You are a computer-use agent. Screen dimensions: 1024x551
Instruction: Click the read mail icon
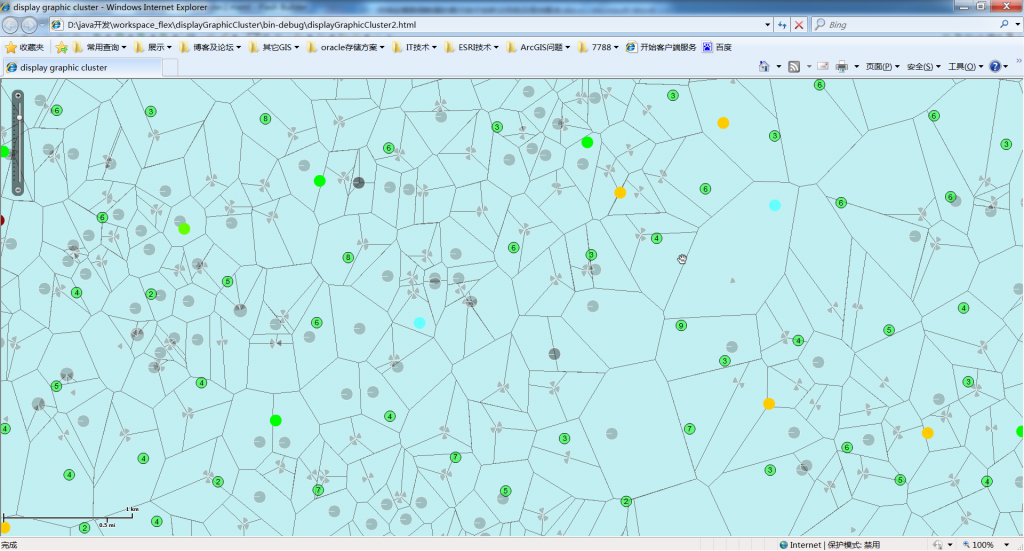coord(823,67)
